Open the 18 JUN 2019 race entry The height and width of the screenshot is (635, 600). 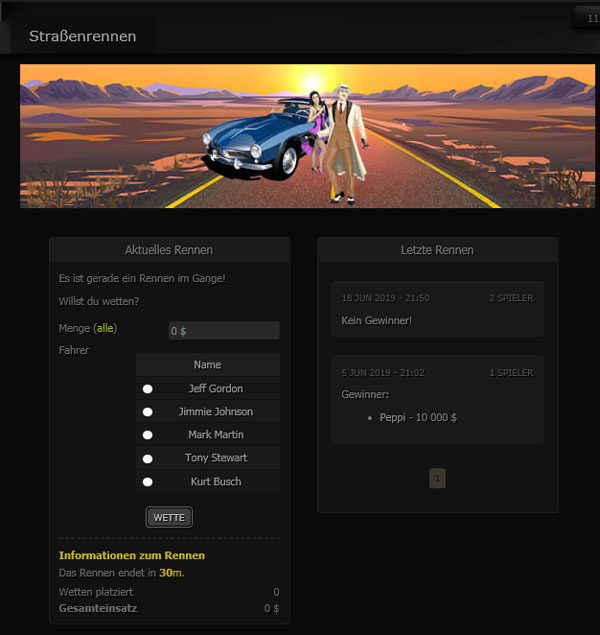[x=437, y=309]
